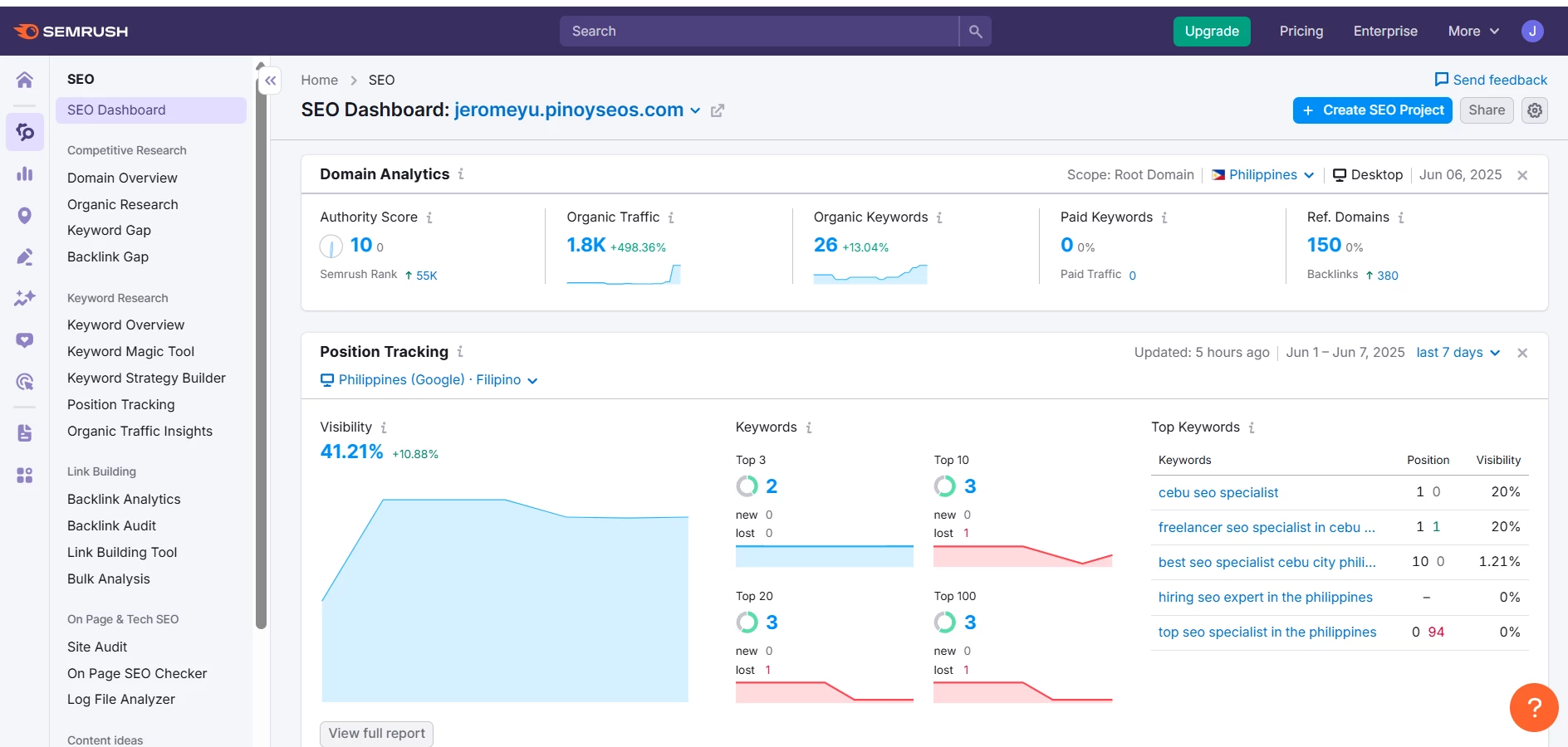This screenshot has width=1568, height=747.
Task: Open the App Center grid rail icon
Action: click(x=25, y=475)
